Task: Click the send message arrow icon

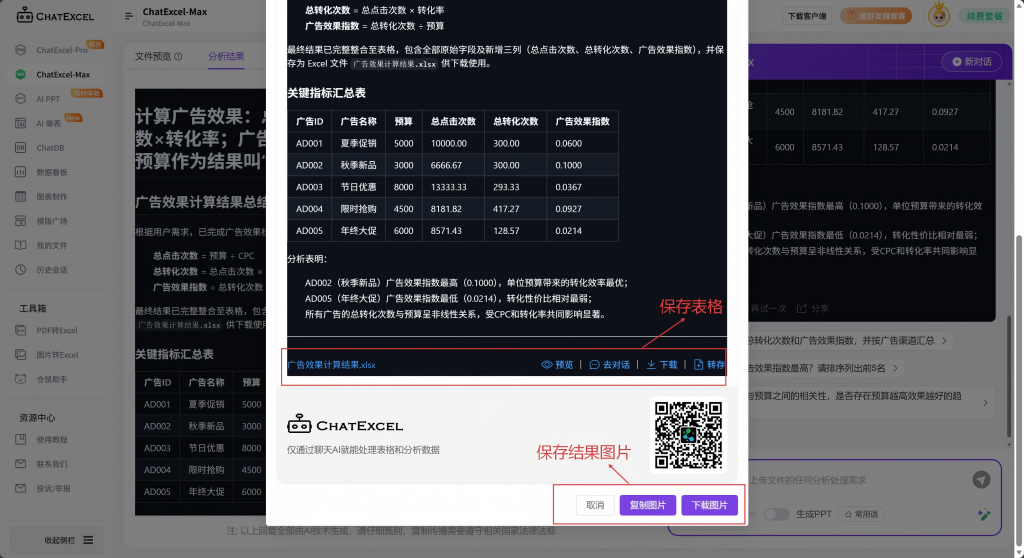Action: pyautogui.click(x=981, y=480)
